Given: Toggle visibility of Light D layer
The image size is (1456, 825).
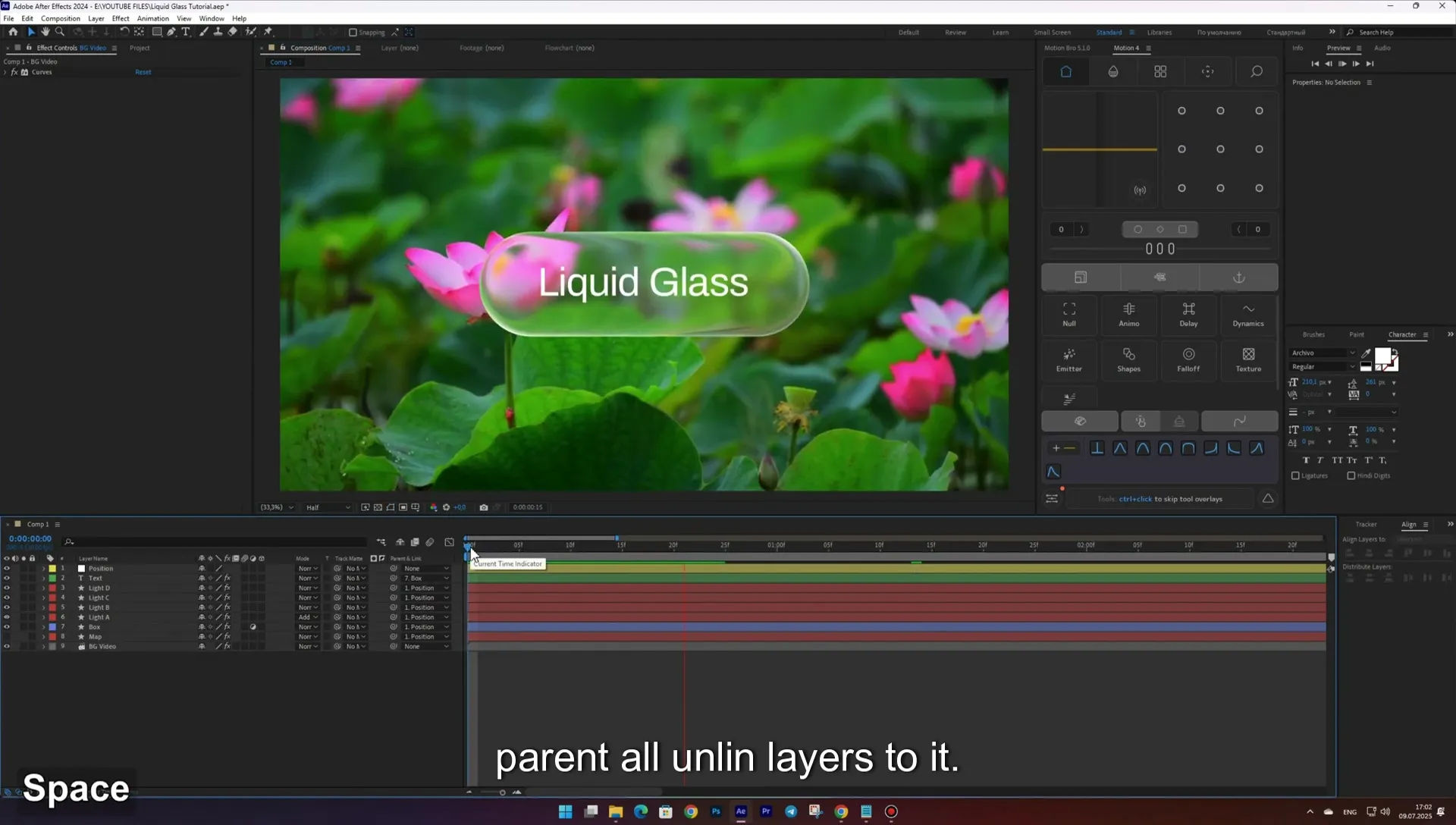Looking at the screenshot, I should 7,588.
